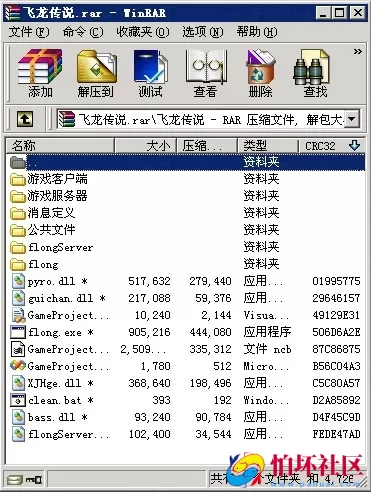Click the CRC32 value 01995775
The height and width of the screenshot is (492, 371).
pos(336,281)
